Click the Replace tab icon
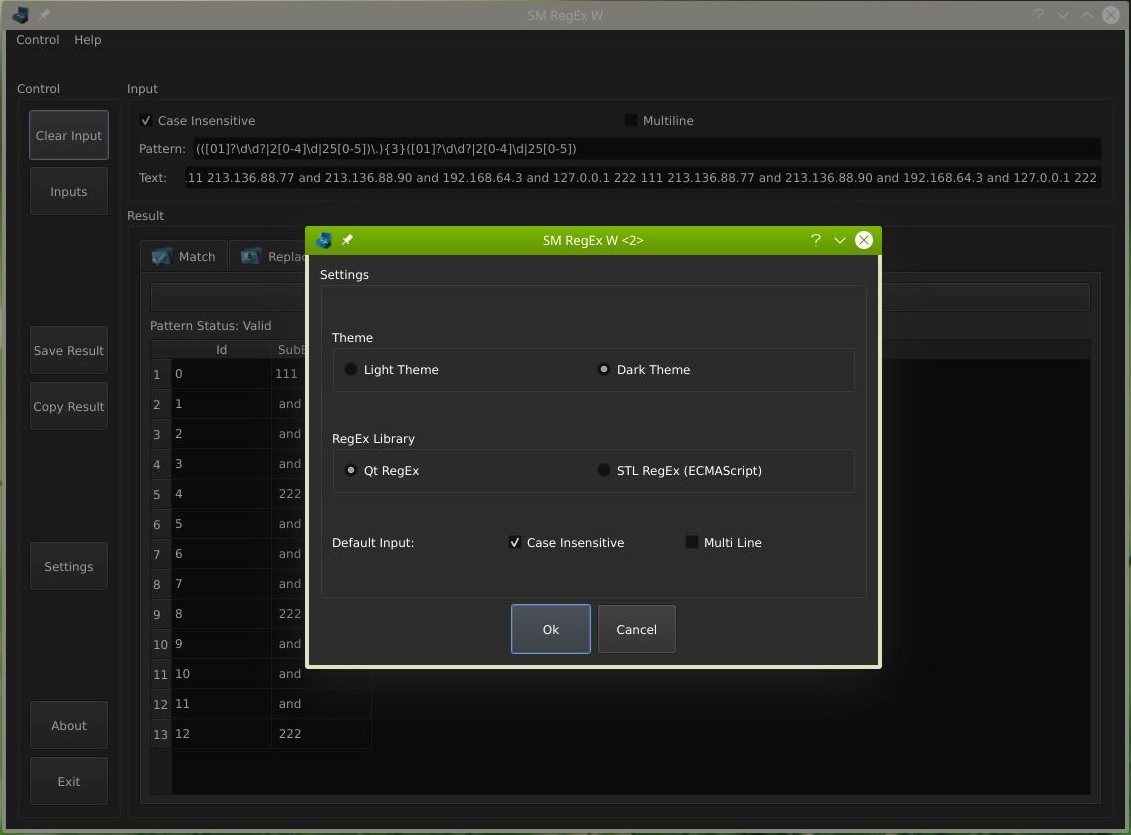1131x835 pixels. 250,257
